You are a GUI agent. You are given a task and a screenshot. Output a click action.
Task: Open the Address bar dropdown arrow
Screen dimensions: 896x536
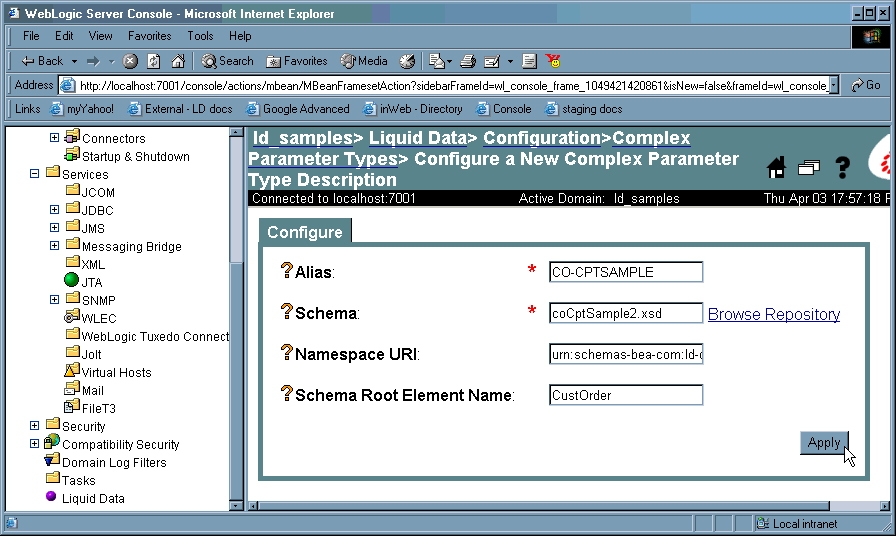coord(834,86)
